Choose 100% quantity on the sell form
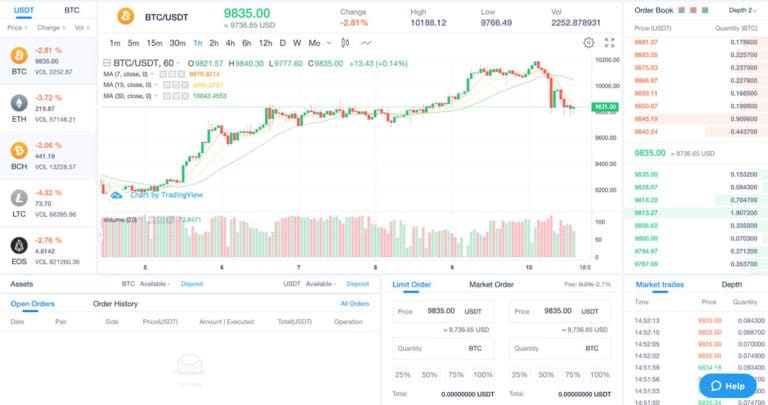The image size is (768, 405). (600, 375)
